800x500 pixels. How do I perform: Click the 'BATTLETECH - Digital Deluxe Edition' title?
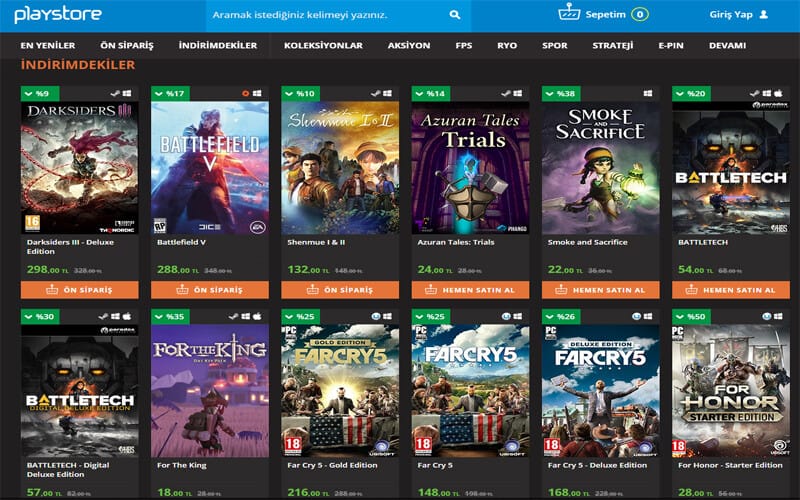click(x=68, y=470)
